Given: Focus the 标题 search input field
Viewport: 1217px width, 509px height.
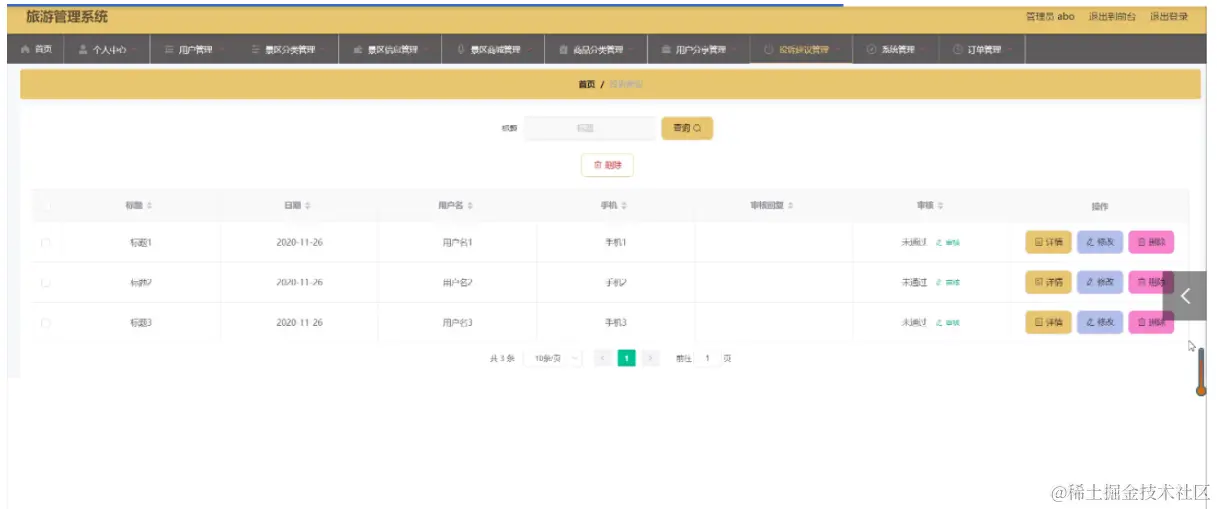Looking at the screenshot, I should [590, 128].
